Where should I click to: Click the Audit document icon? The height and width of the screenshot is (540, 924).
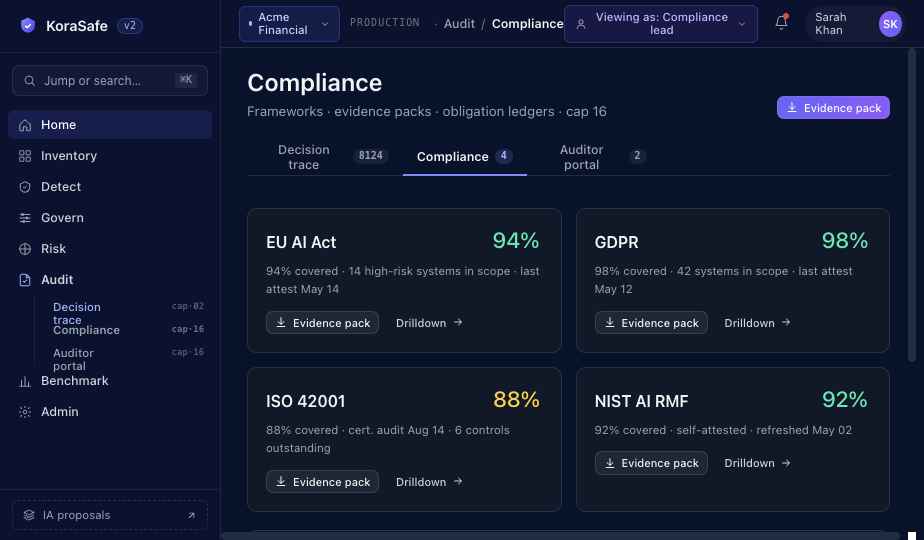(25, 279)
